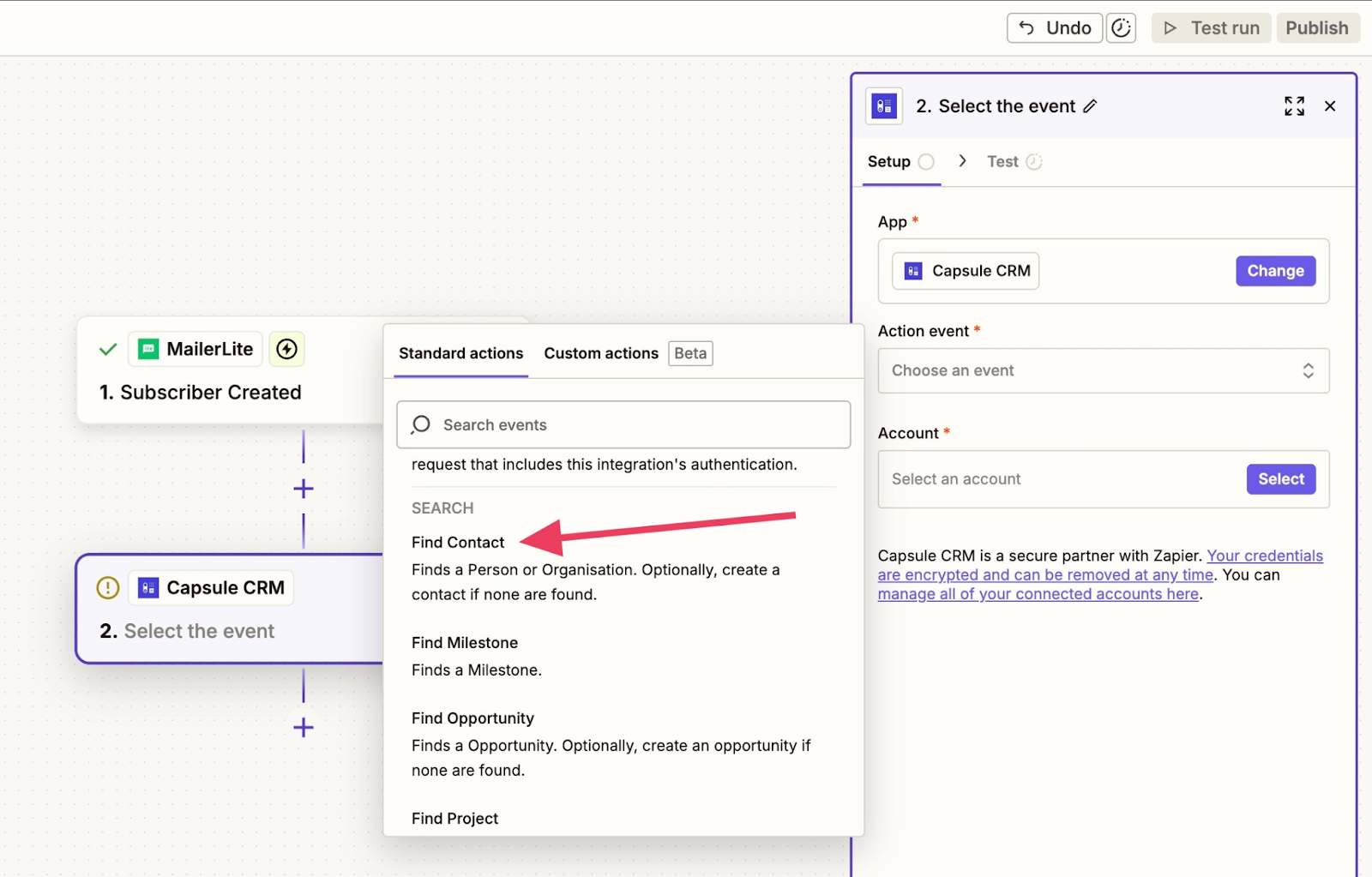Switch to the Test tab
The width and height of the screenshot is (1372, 877).
(1014, 162)
